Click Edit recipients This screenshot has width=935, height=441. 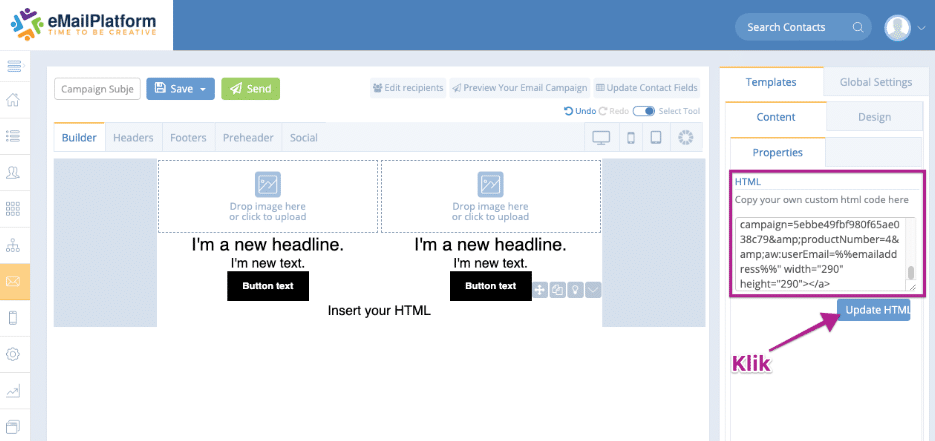(408, 88)
